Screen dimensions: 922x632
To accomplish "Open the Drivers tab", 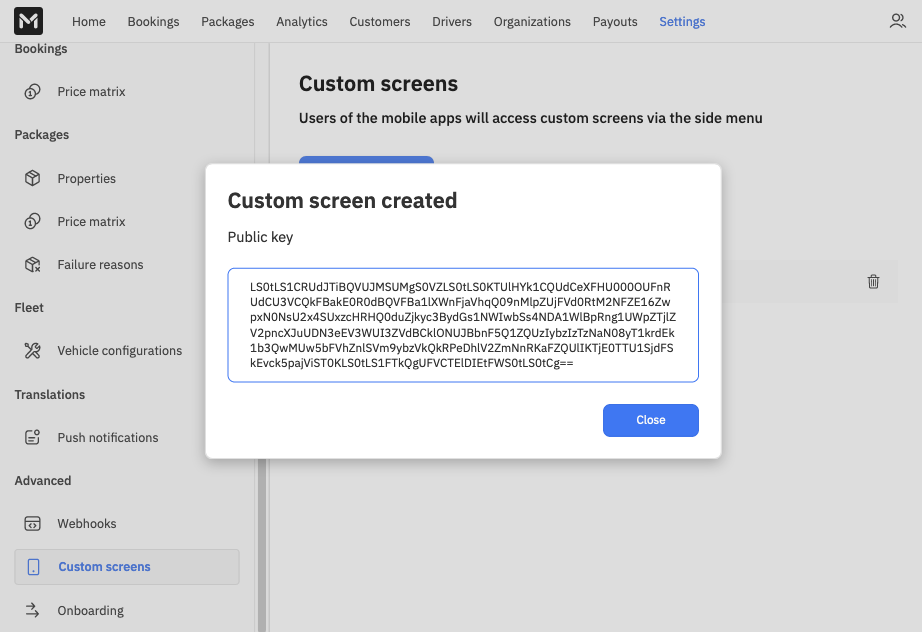I will pos(452,22).
